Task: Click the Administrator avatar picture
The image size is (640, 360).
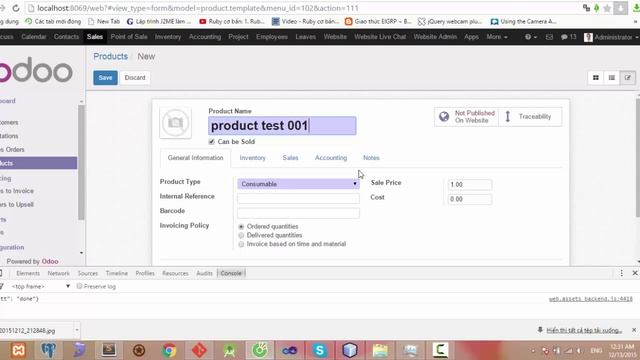Action: pyautogui.click(x=588, y=37)
